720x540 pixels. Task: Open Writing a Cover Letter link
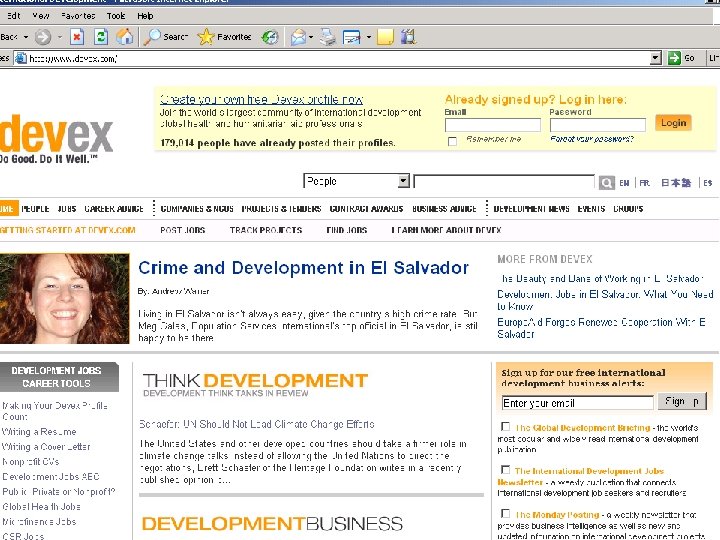pos(46,447)
